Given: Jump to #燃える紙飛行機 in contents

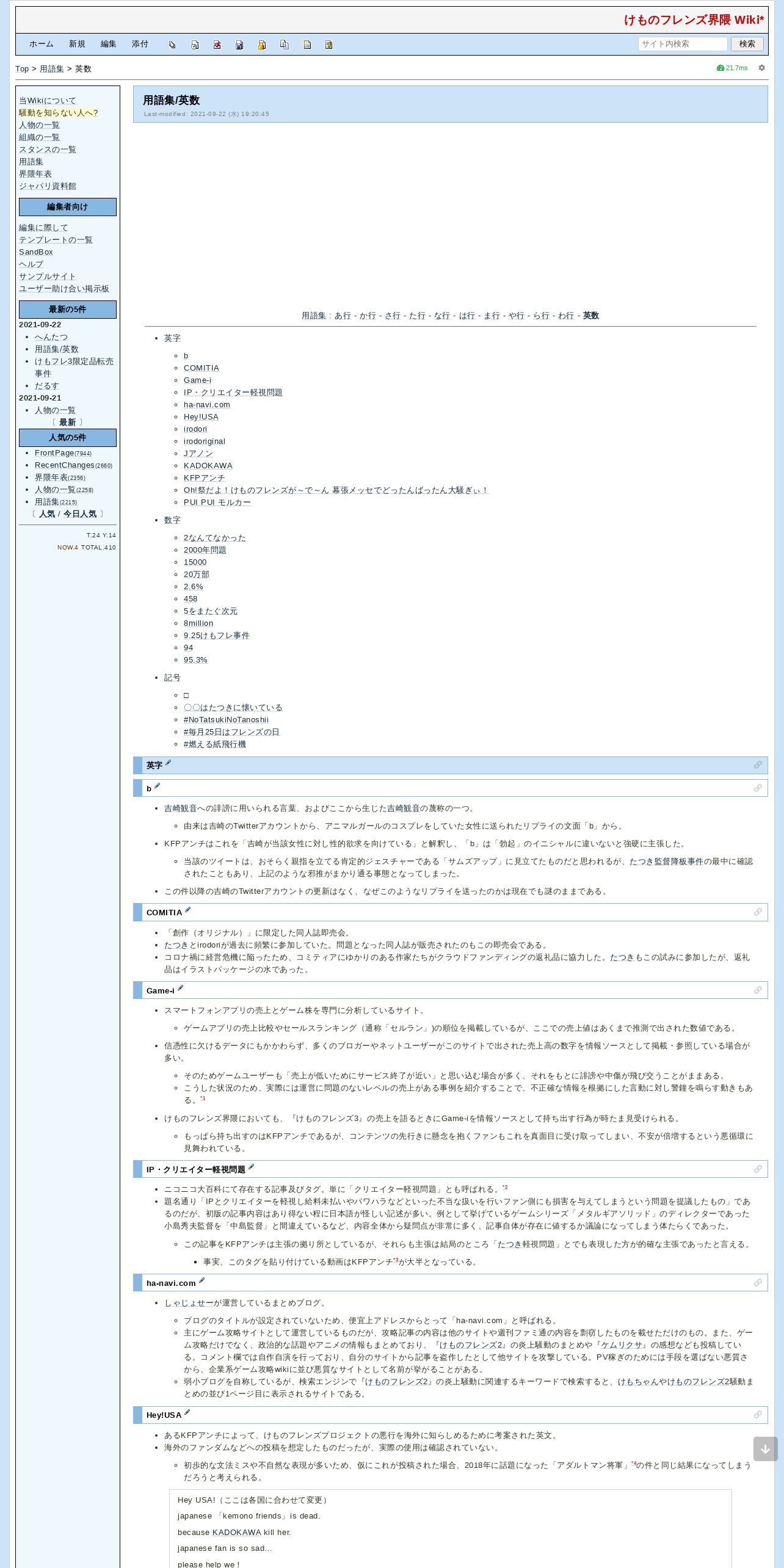Looking at the screenshot, I should (x=215, y=744).
